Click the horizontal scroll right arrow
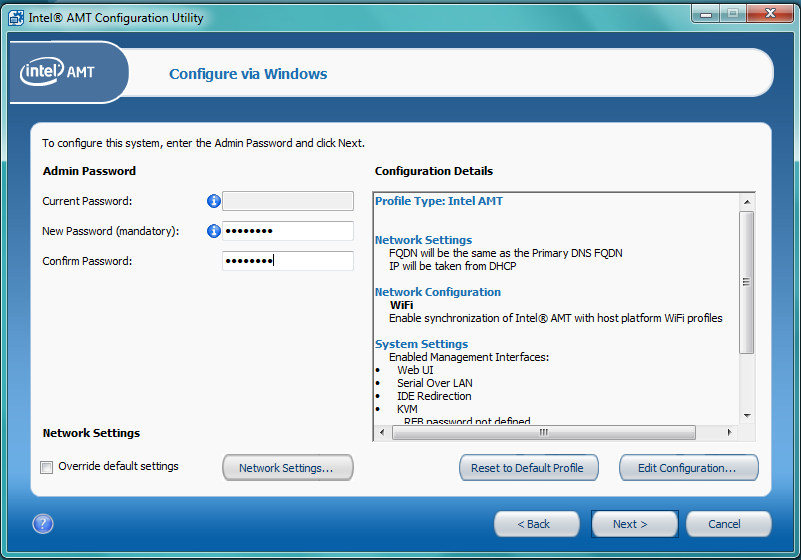801x560 pixels. click(x=729, y=432)
